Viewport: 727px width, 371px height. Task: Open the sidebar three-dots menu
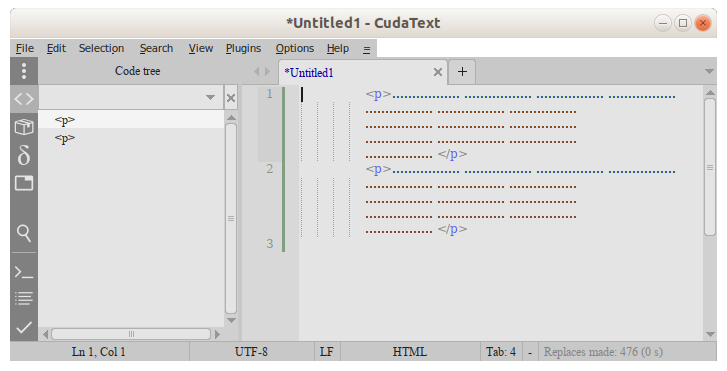point(24,71)
